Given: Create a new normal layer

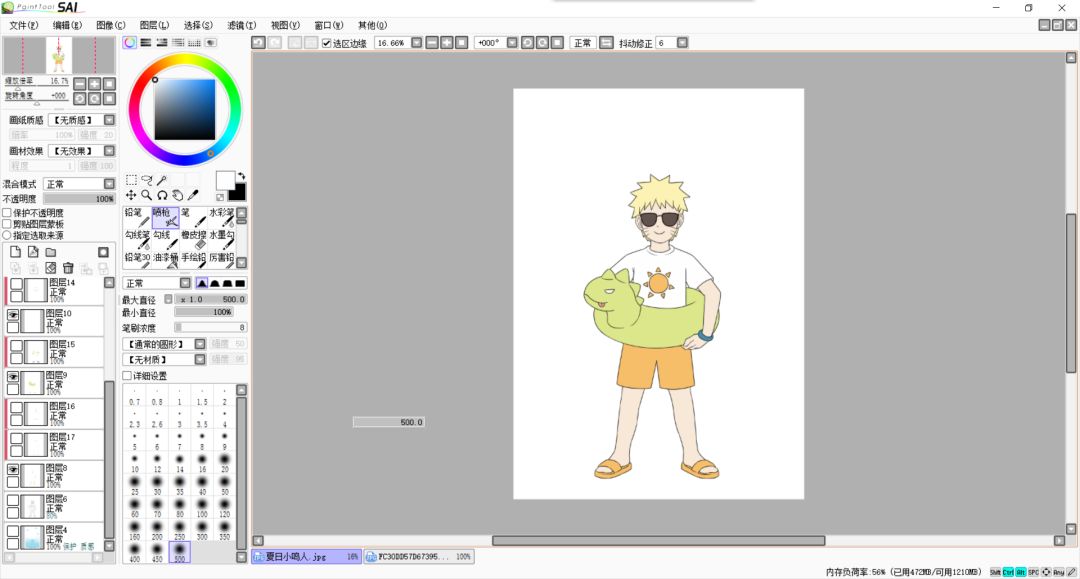Looking at the screenshot, I should pos(16,252).
